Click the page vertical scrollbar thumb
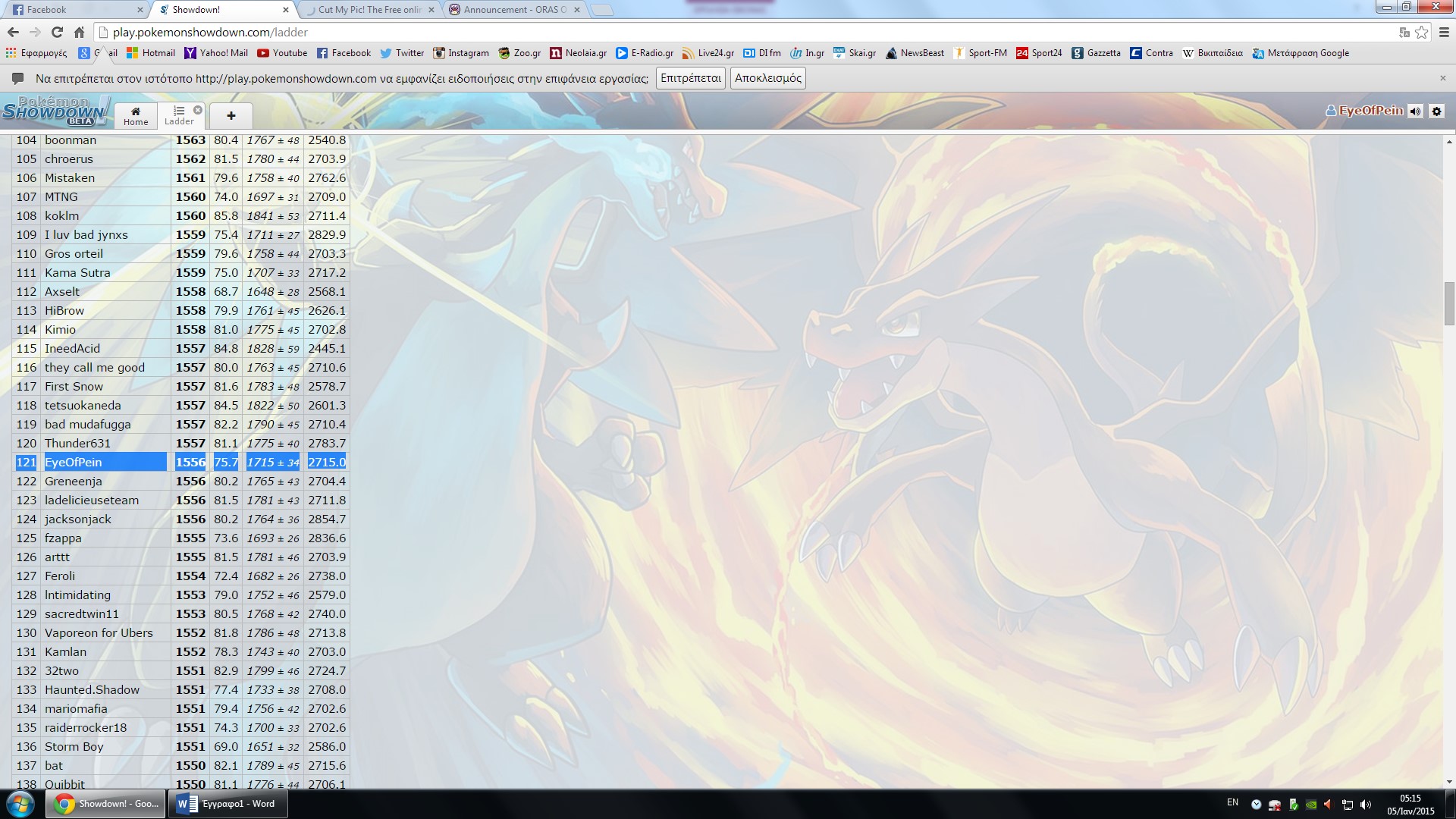This screenshot has width=1456, height=819. point(1448,303)
